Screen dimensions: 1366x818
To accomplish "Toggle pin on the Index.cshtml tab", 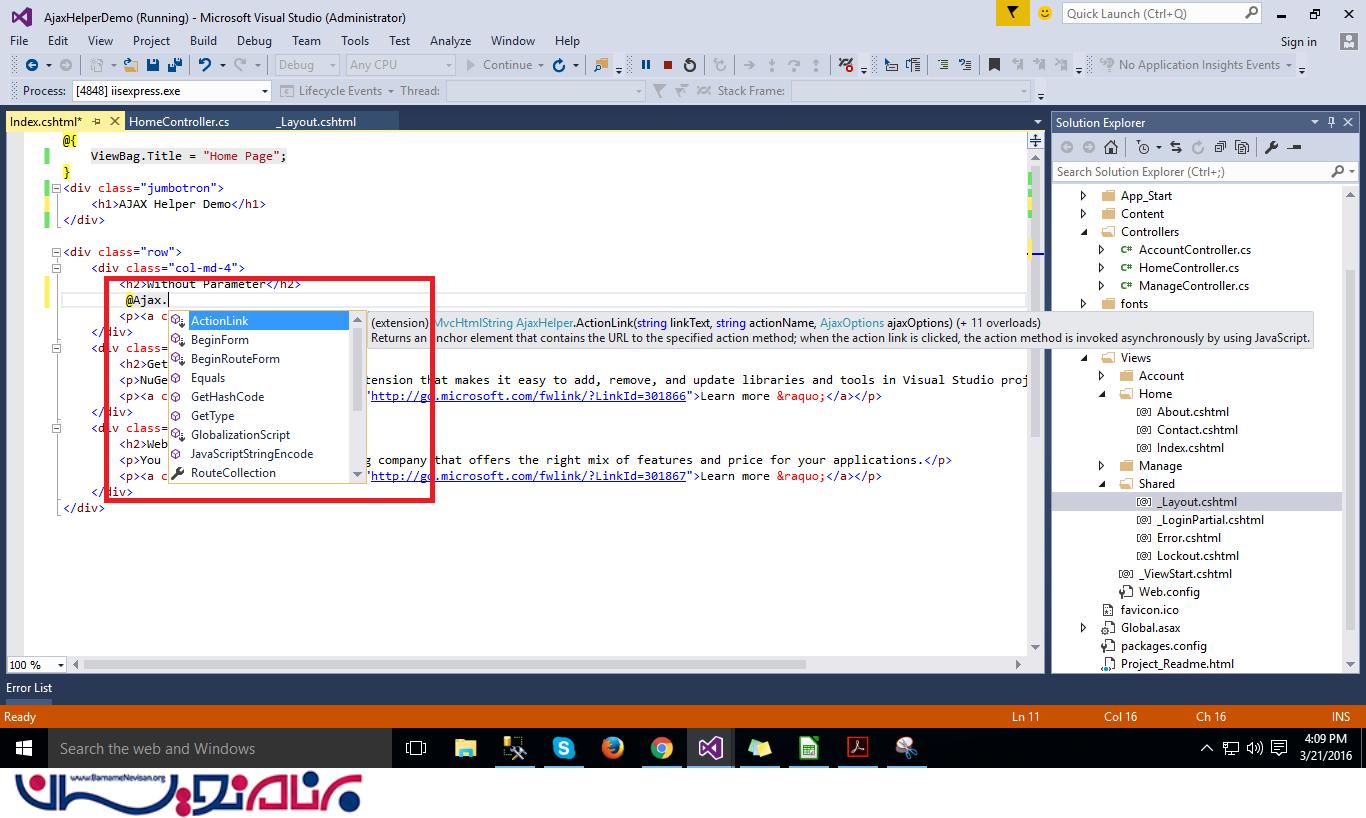I will click(97, 121).
